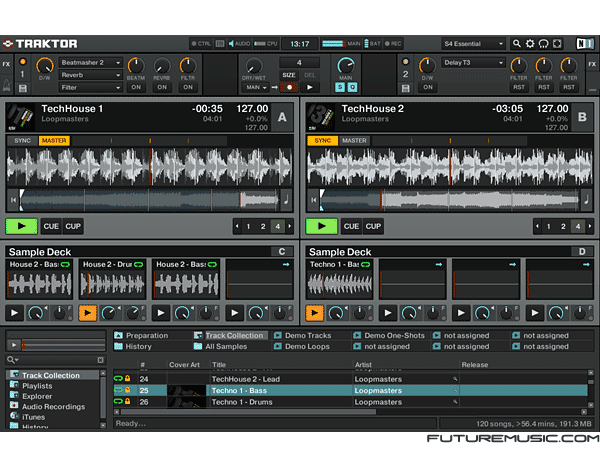Screen dimensions: 600x470
Task: Toggle the fullscreen icon in header
Action: (x=557, y=44)
